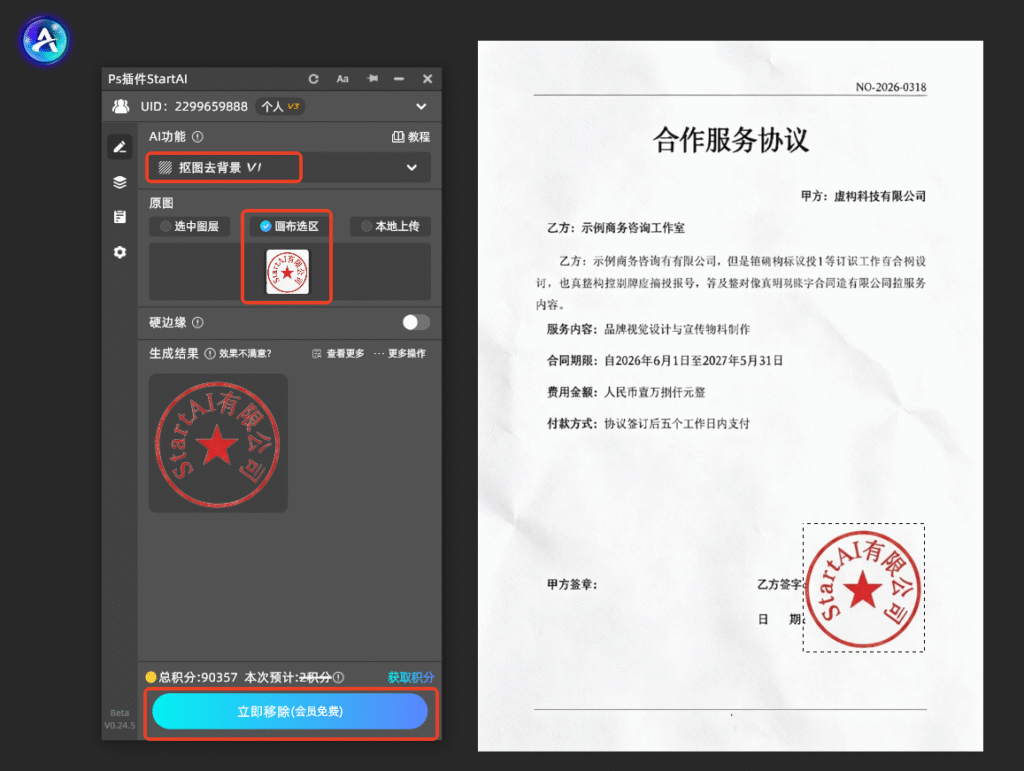The height and width of the screenshot is (771, 1024).
Task: Click the red stamp inside the canvas selection
Action: pos(863,589)
